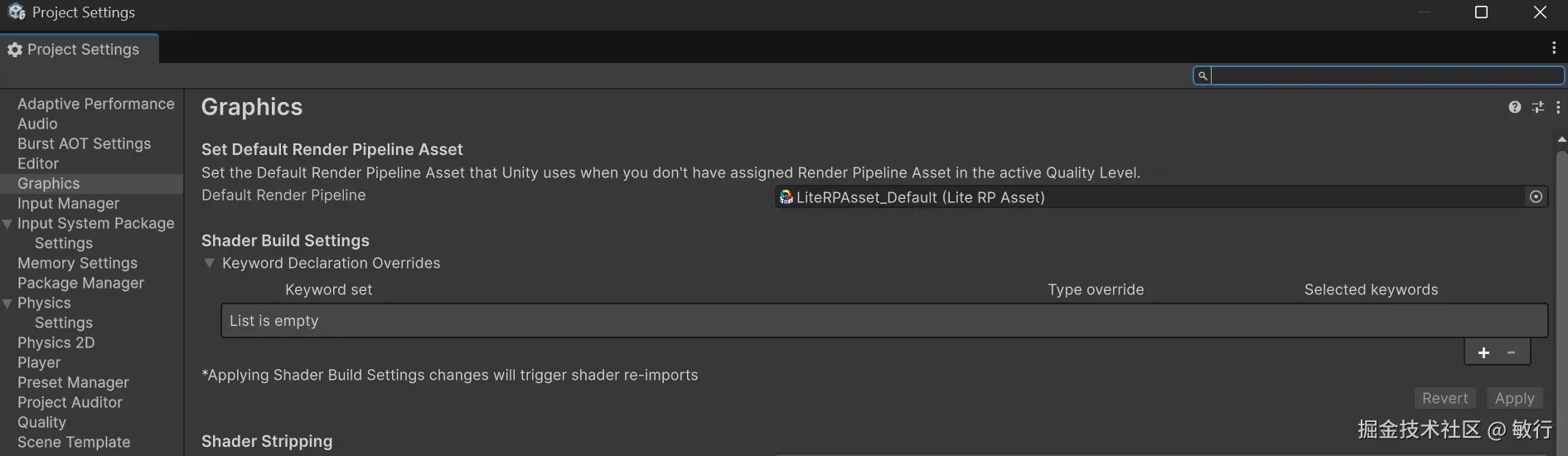Click the vertical scrollbar up arrow

tap(1561, 139)
